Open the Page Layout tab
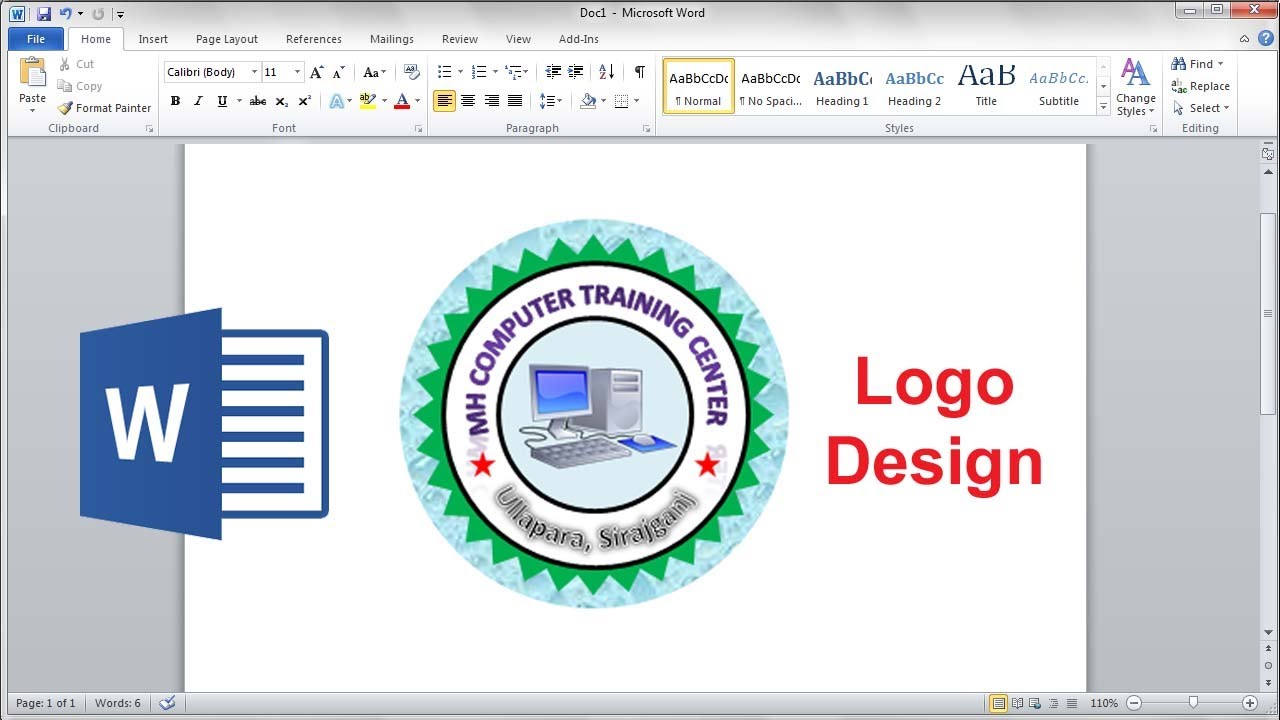Screen dimensions: 1280x720 point(226,39)
